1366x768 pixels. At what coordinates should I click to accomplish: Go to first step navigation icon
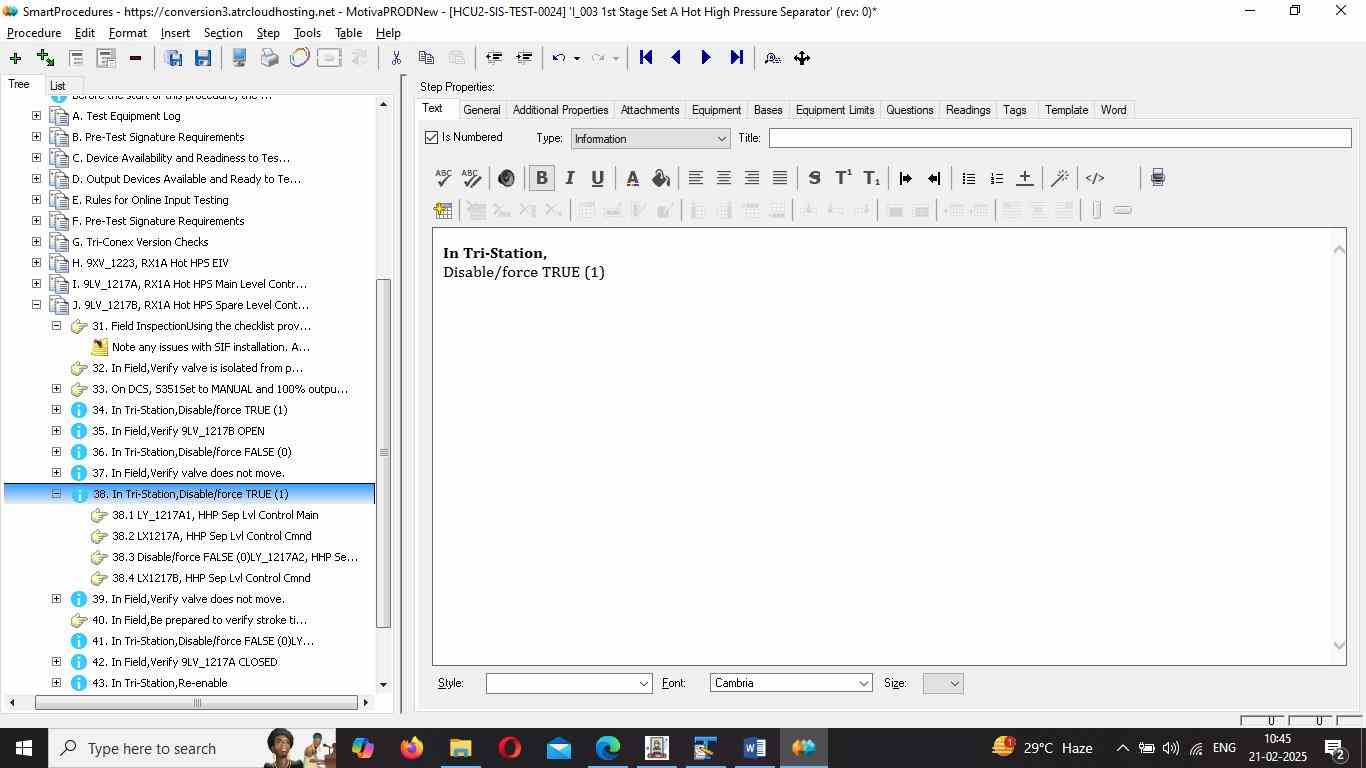[x=646, y=58]
